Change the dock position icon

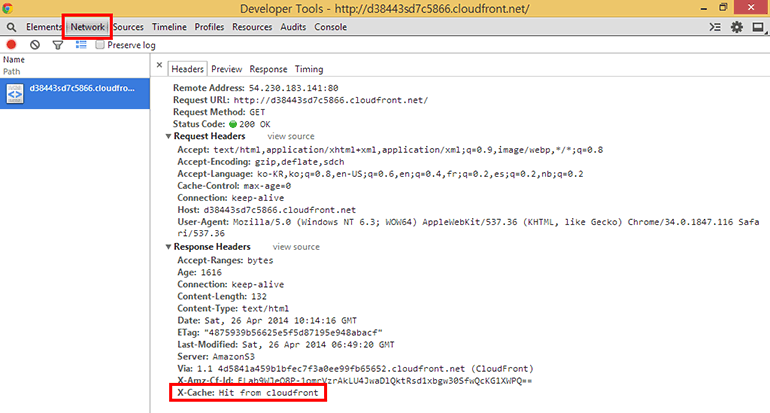coord(759,27)
